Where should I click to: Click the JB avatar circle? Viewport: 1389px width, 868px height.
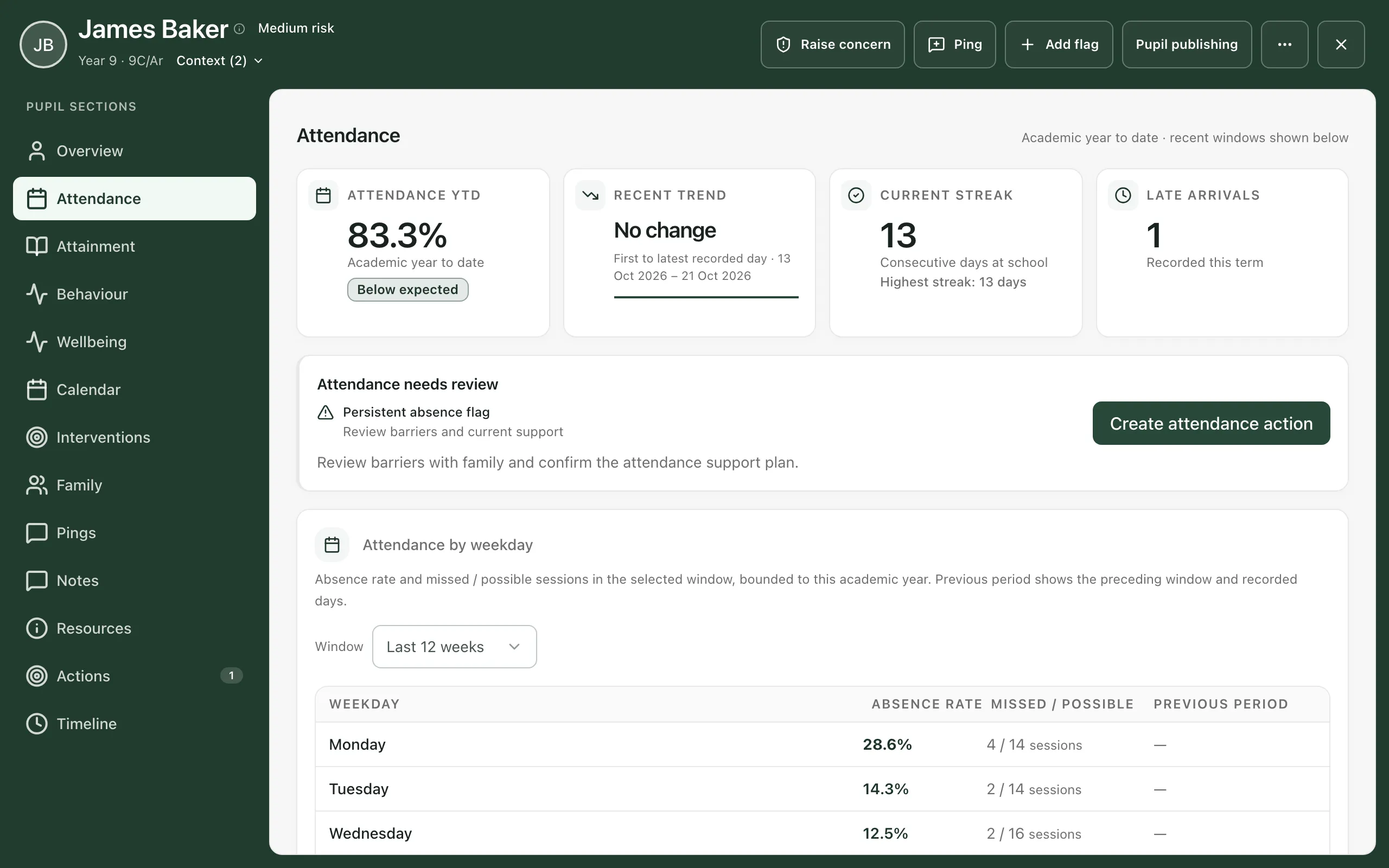coord(43,44)
